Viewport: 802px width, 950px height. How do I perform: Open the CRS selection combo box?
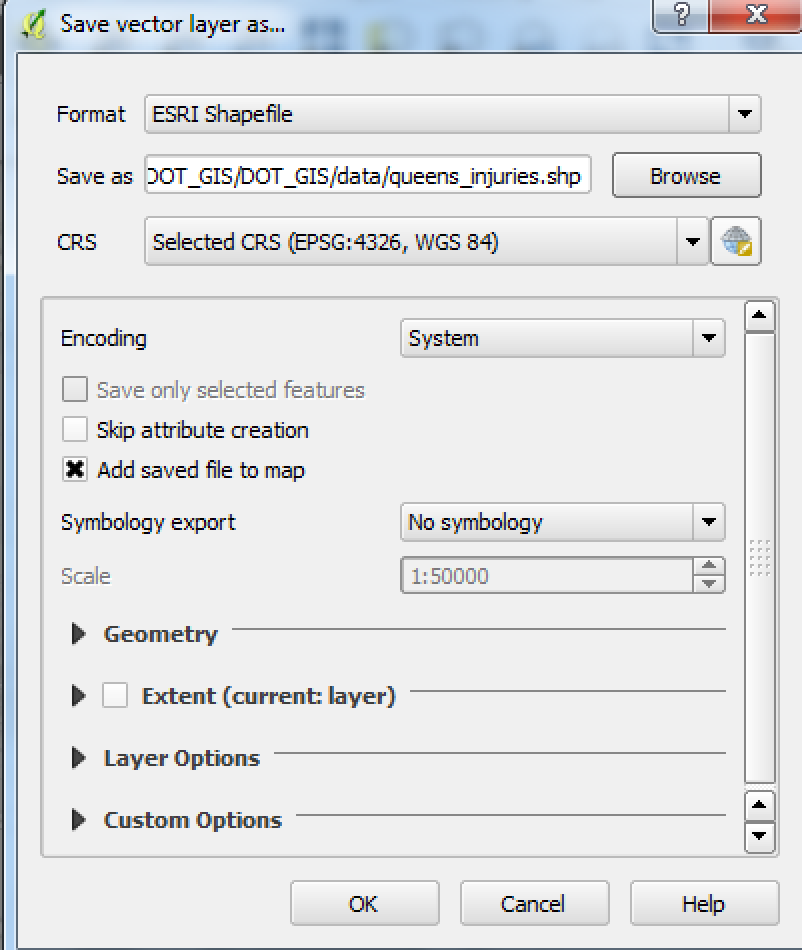(x=691, y=240)
